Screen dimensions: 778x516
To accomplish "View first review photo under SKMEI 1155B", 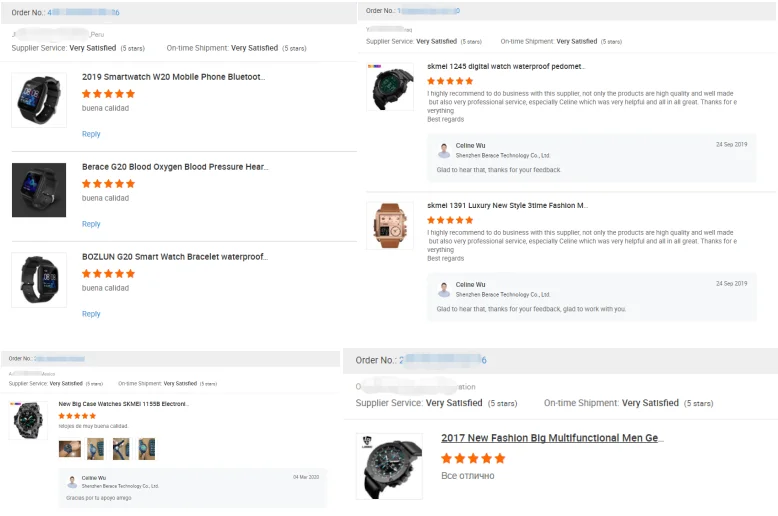I will tap(70, 448).
